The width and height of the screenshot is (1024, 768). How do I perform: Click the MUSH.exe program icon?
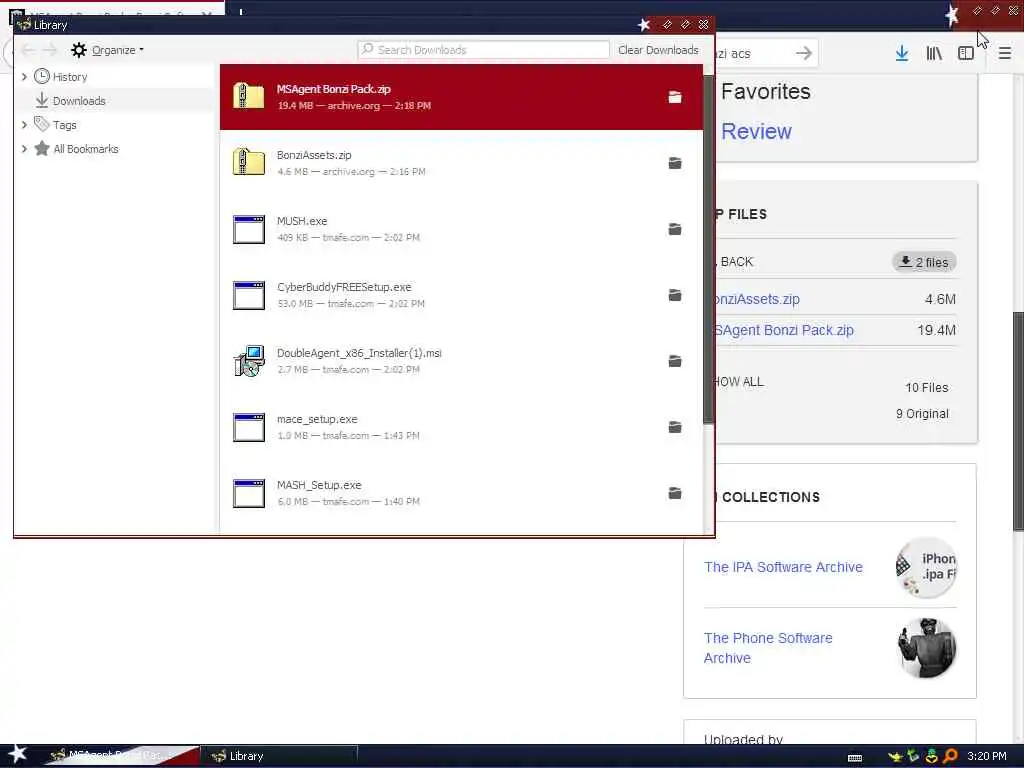pyautogui.click(x=249, y=229)
